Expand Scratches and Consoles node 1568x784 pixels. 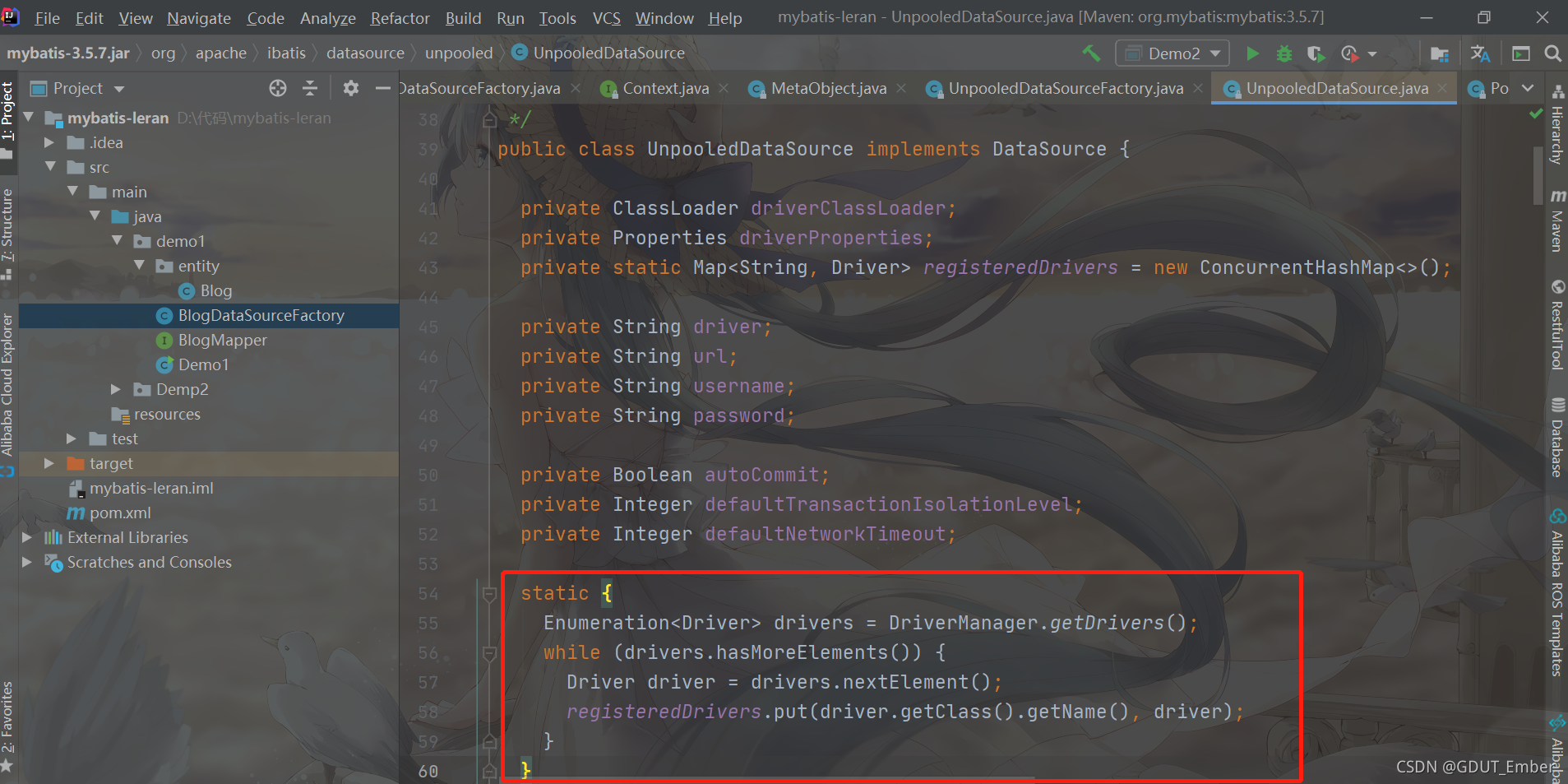(27, 562)
